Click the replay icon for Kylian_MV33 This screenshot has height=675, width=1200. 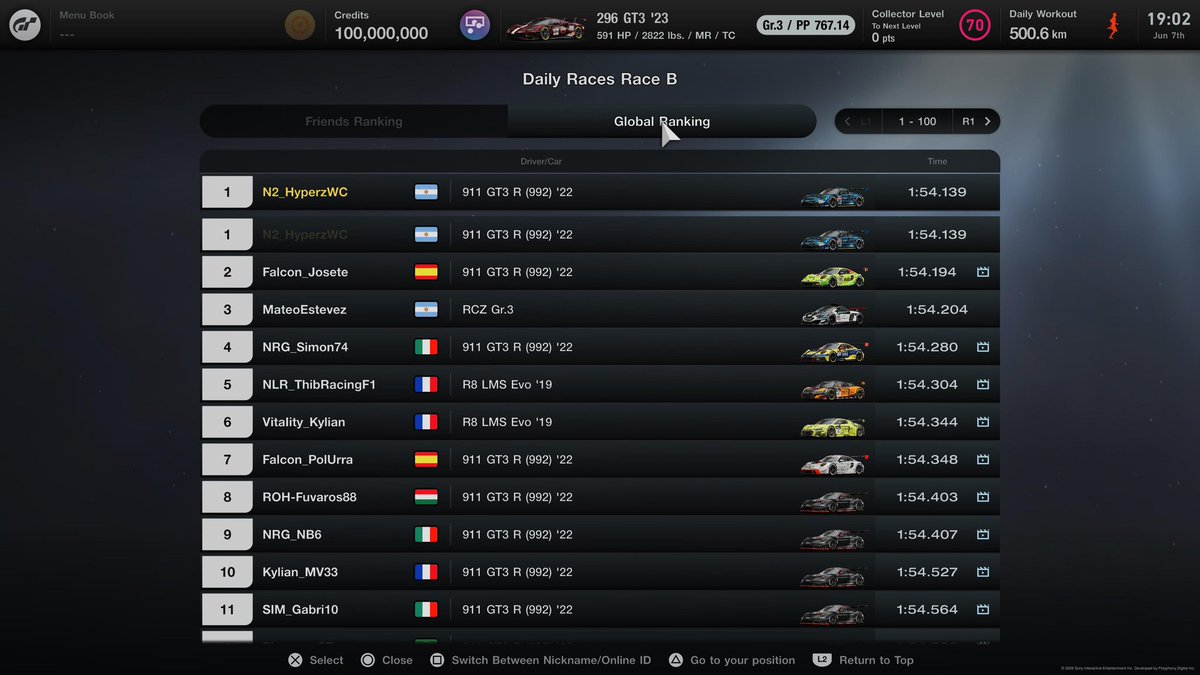pos(982,572)
